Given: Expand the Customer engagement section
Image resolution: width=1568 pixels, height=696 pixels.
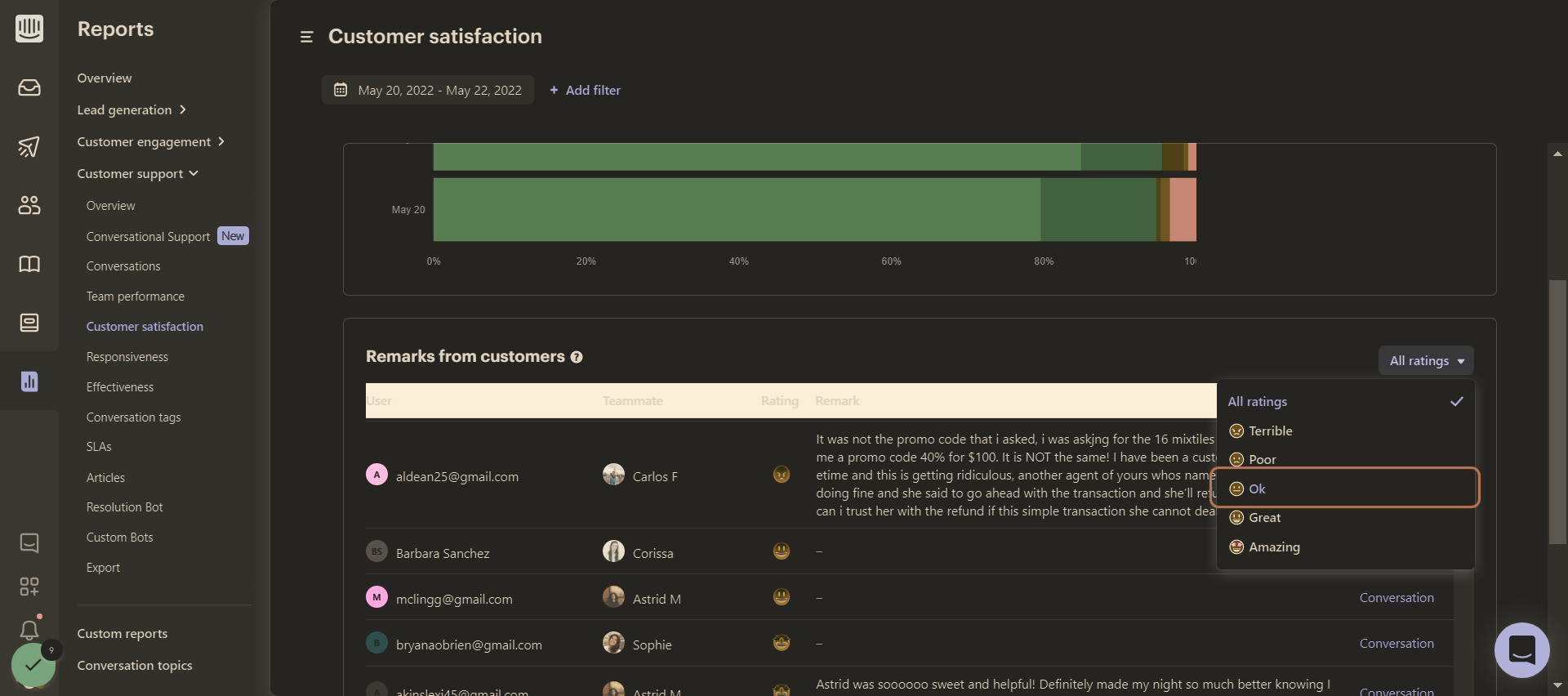Looking at the screenshot, I should [151, 141].
